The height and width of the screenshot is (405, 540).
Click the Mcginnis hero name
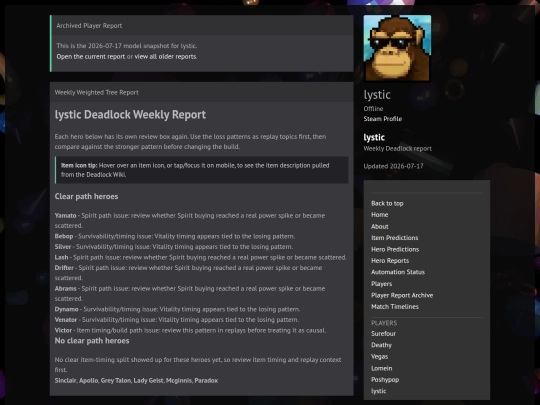(x=178, y=381)
